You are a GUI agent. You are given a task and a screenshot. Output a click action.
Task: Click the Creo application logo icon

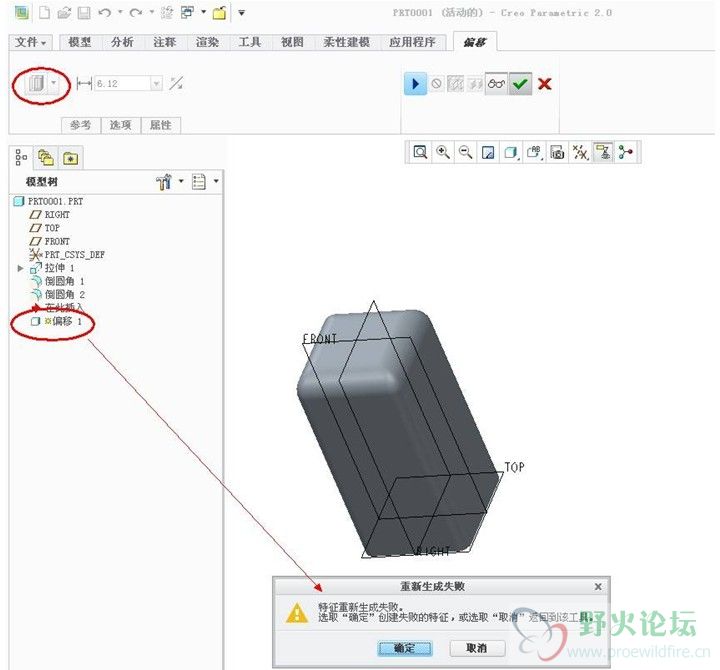tap(21, 12)
